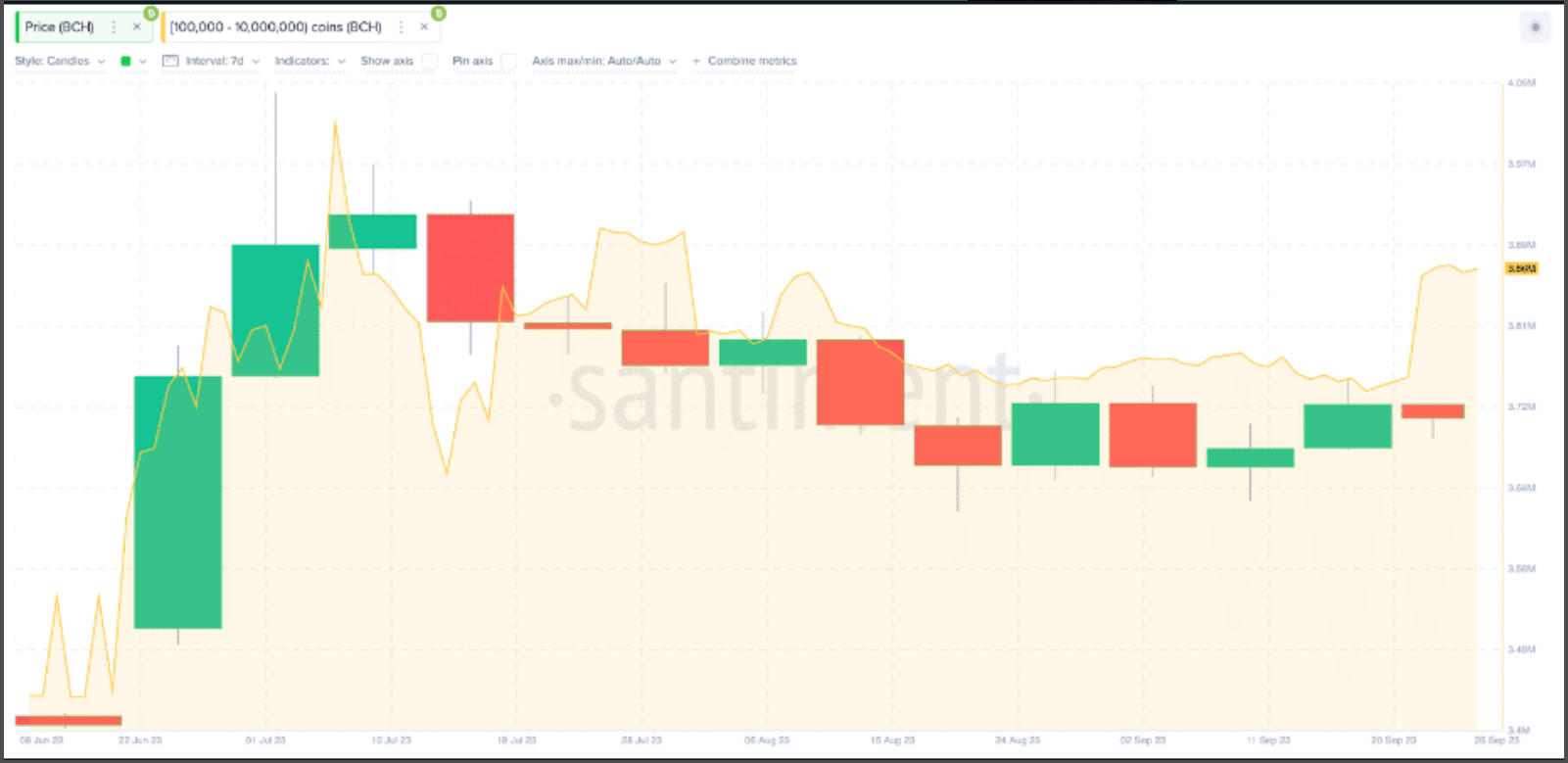
Task: Click the 3.48M axis label
Action: (x=1522, y=649)
